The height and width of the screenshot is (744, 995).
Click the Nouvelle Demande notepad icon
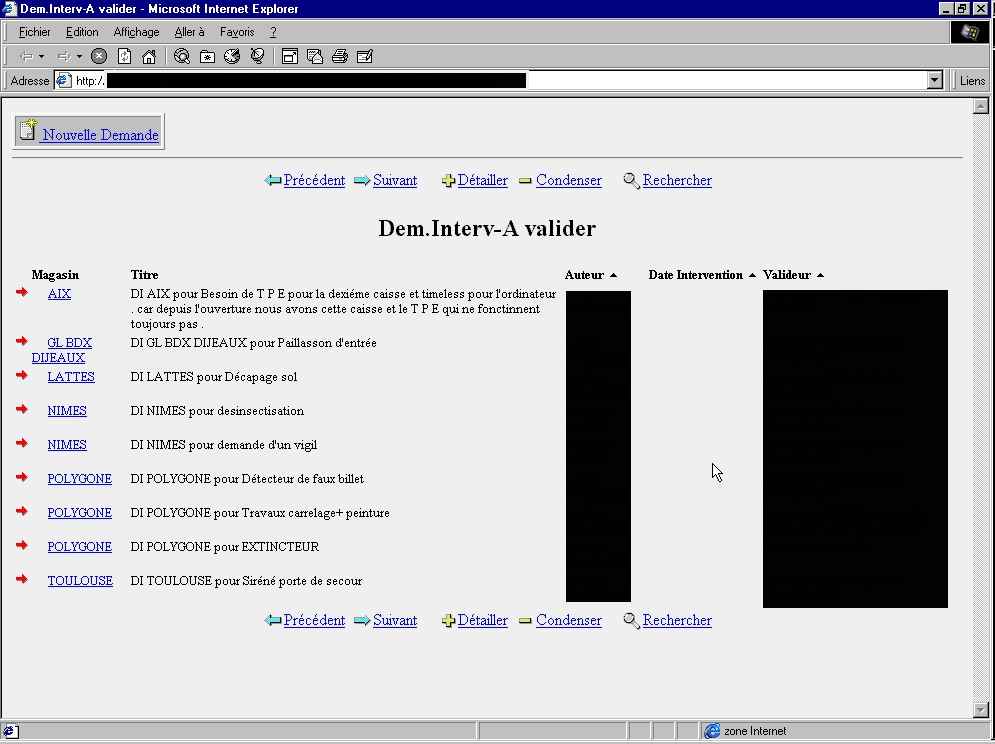pos(28,130)
